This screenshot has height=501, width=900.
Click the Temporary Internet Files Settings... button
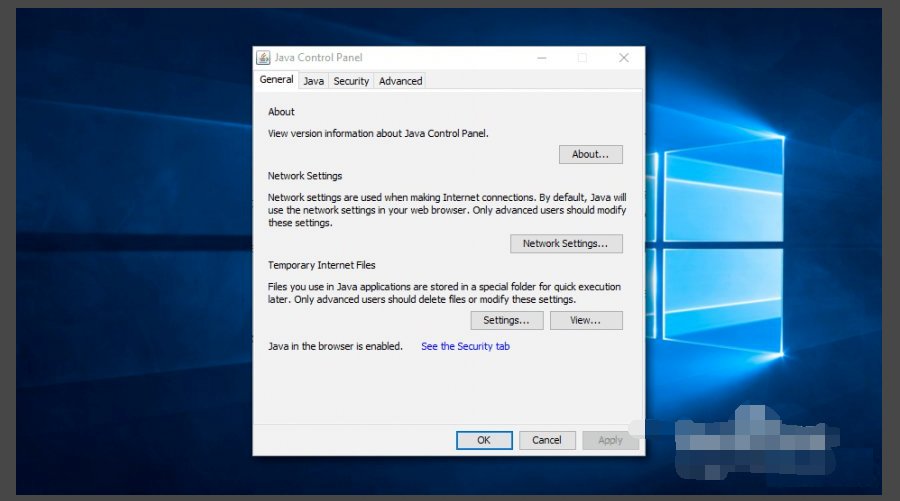[506, 321]
